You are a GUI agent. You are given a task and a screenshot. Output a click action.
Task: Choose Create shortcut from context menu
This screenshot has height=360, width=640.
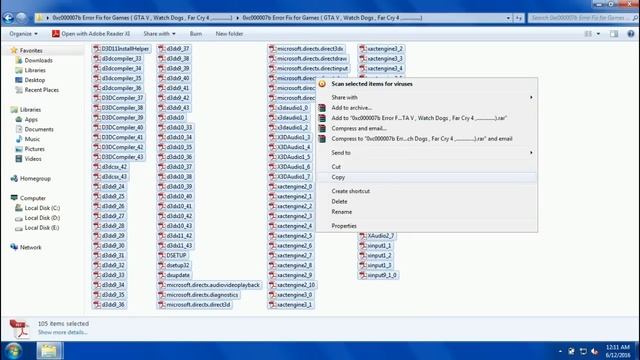(x=427, y=191)
